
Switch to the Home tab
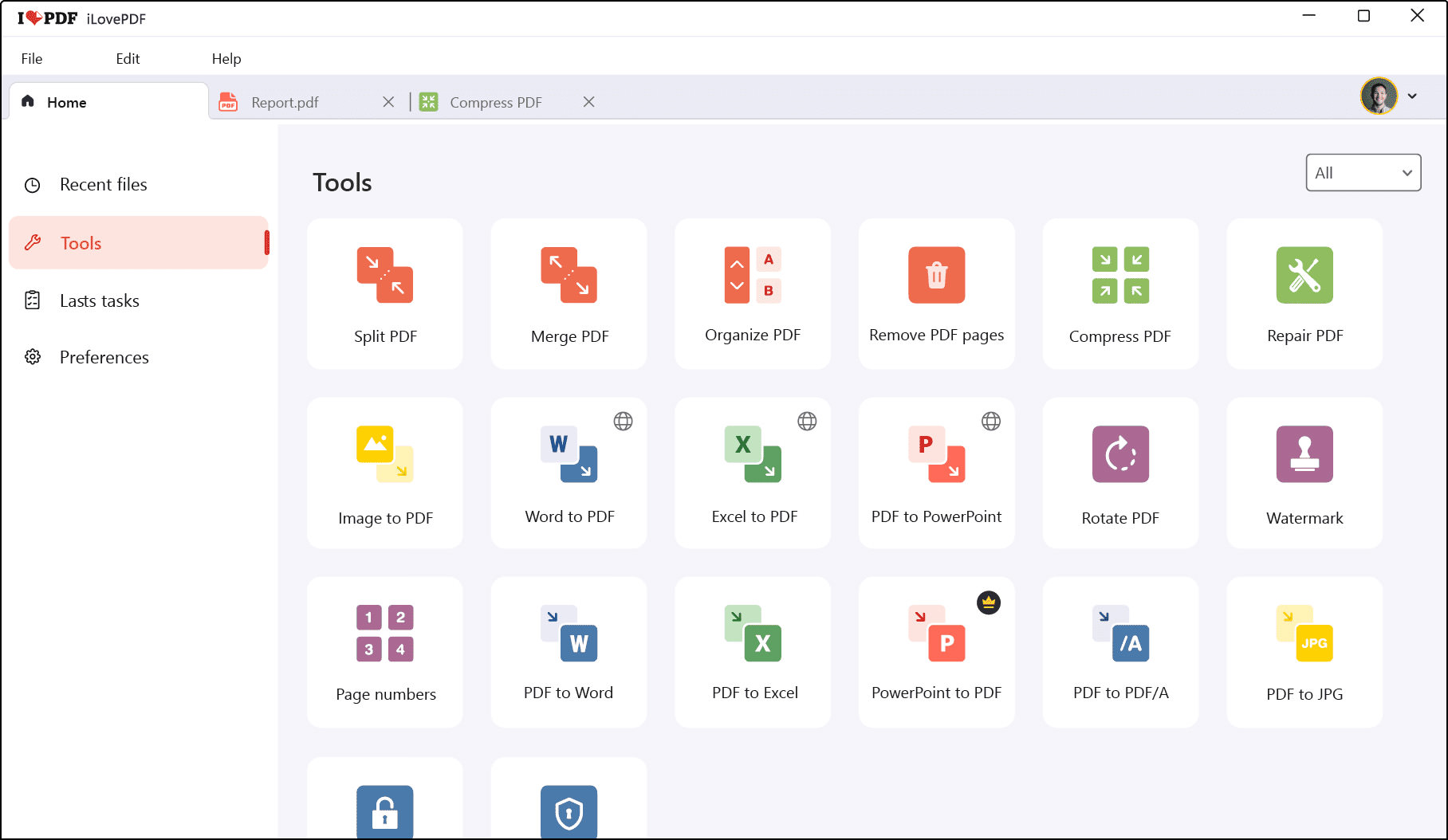pos(109,102)
